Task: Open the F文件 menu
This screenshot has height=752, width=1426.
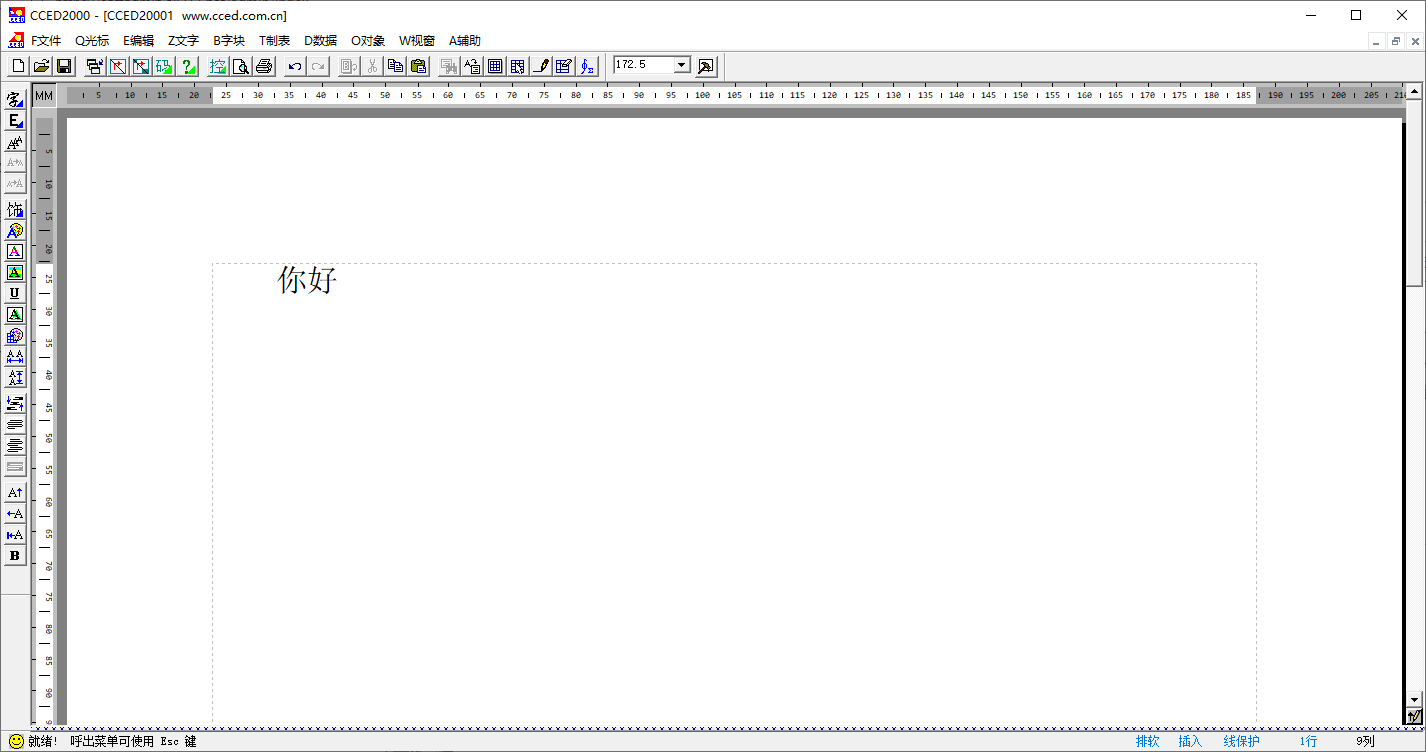Action: [46, 41]
